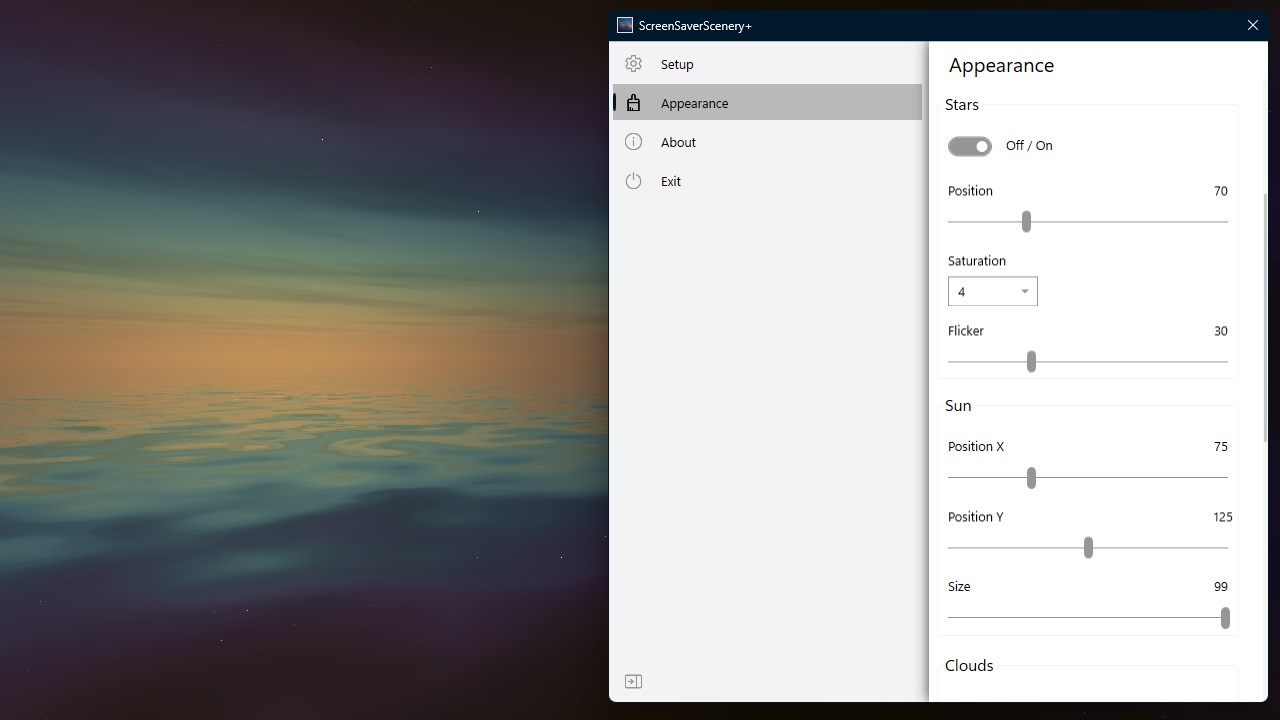Click the "Position X" label
1280x720 pixels.
click(x=976, y=447)
